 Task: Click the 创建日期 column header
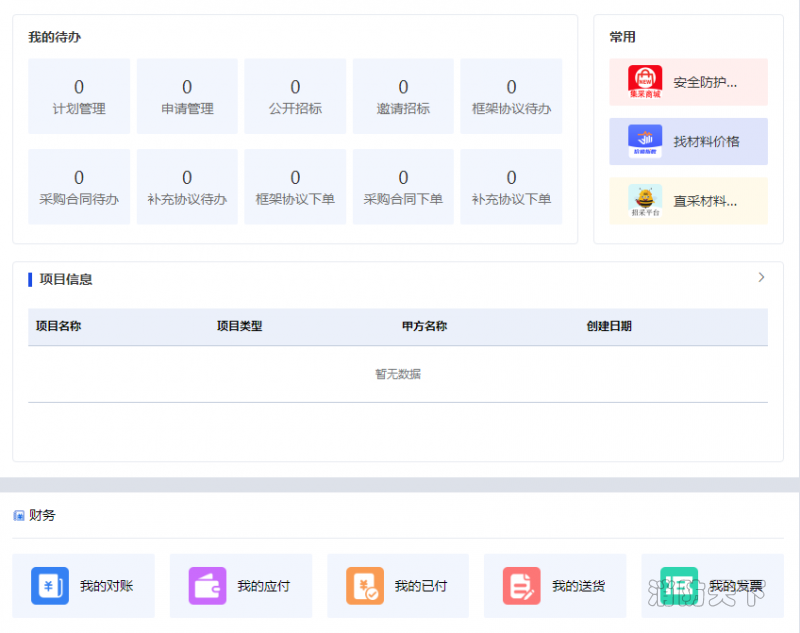(609, 327)
